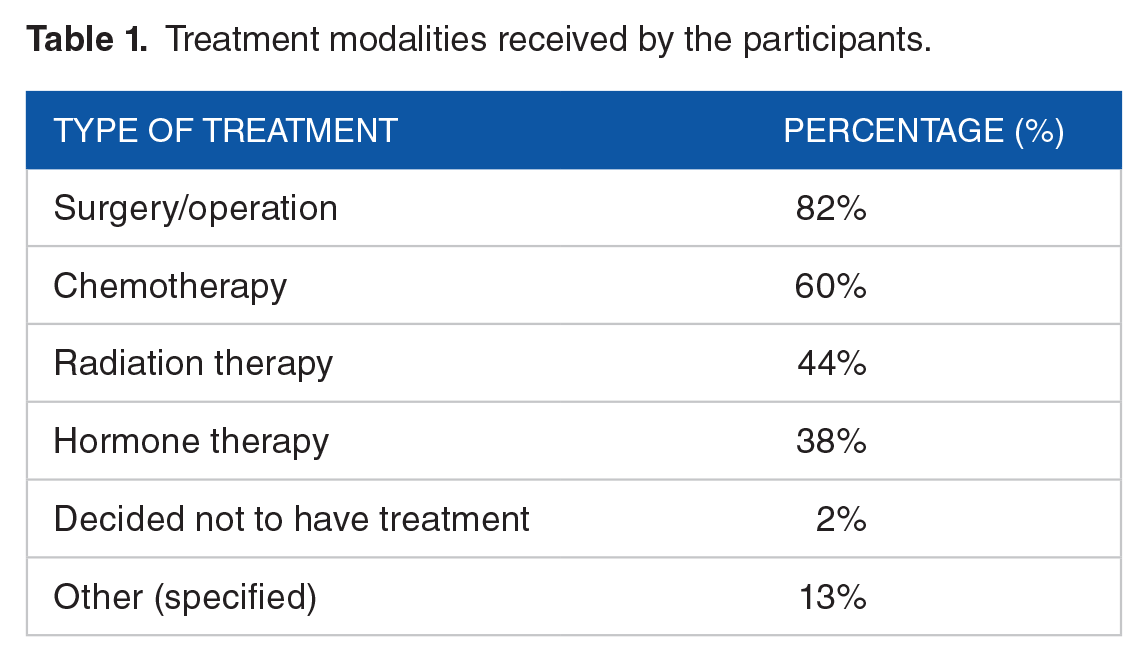
Task: Select the Chemotherapy row label
Action: click(170, 286)
